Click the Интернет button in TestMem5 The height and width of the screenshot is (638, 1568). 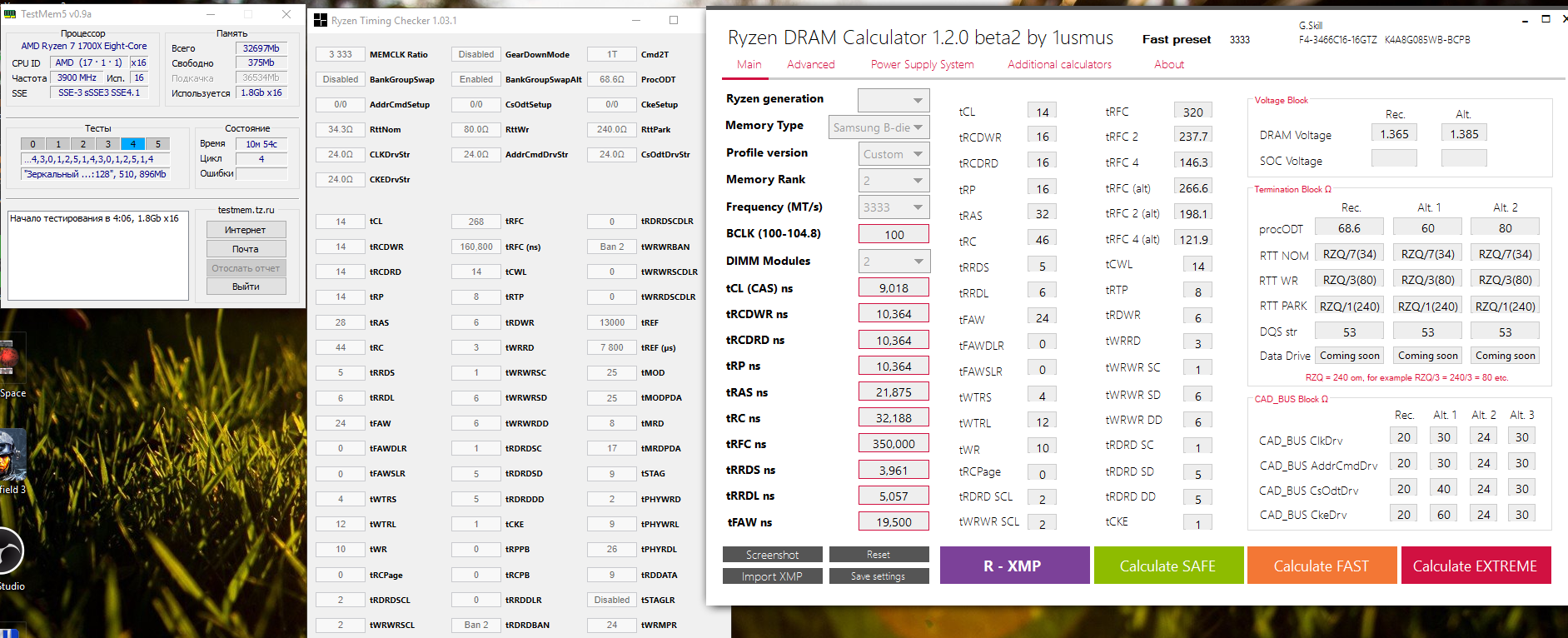pyautogui.click(x=246, y=230)
